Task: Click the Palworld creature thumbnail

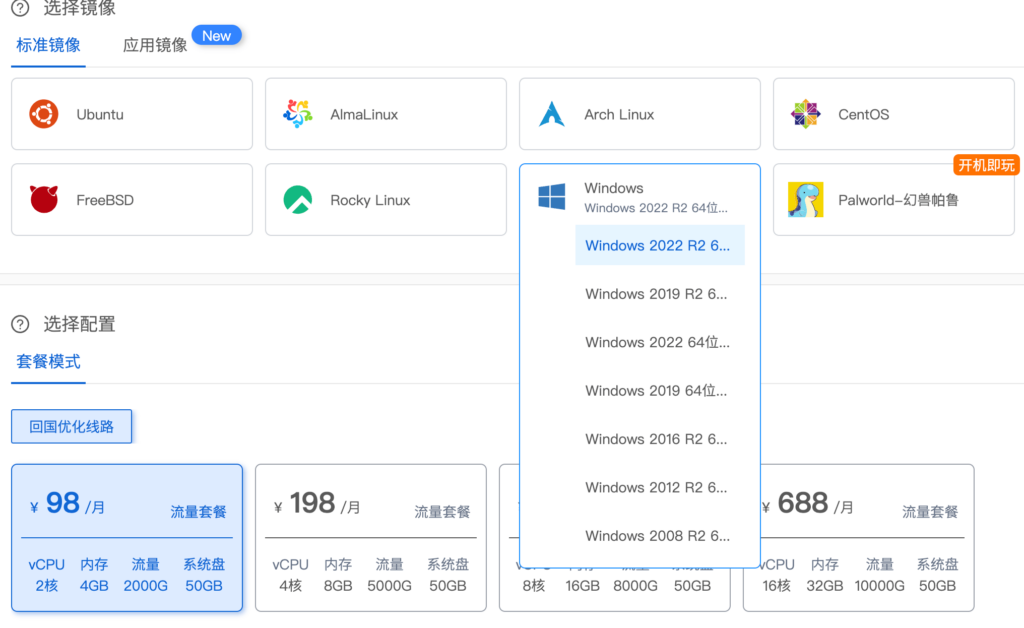Action: 806,199
